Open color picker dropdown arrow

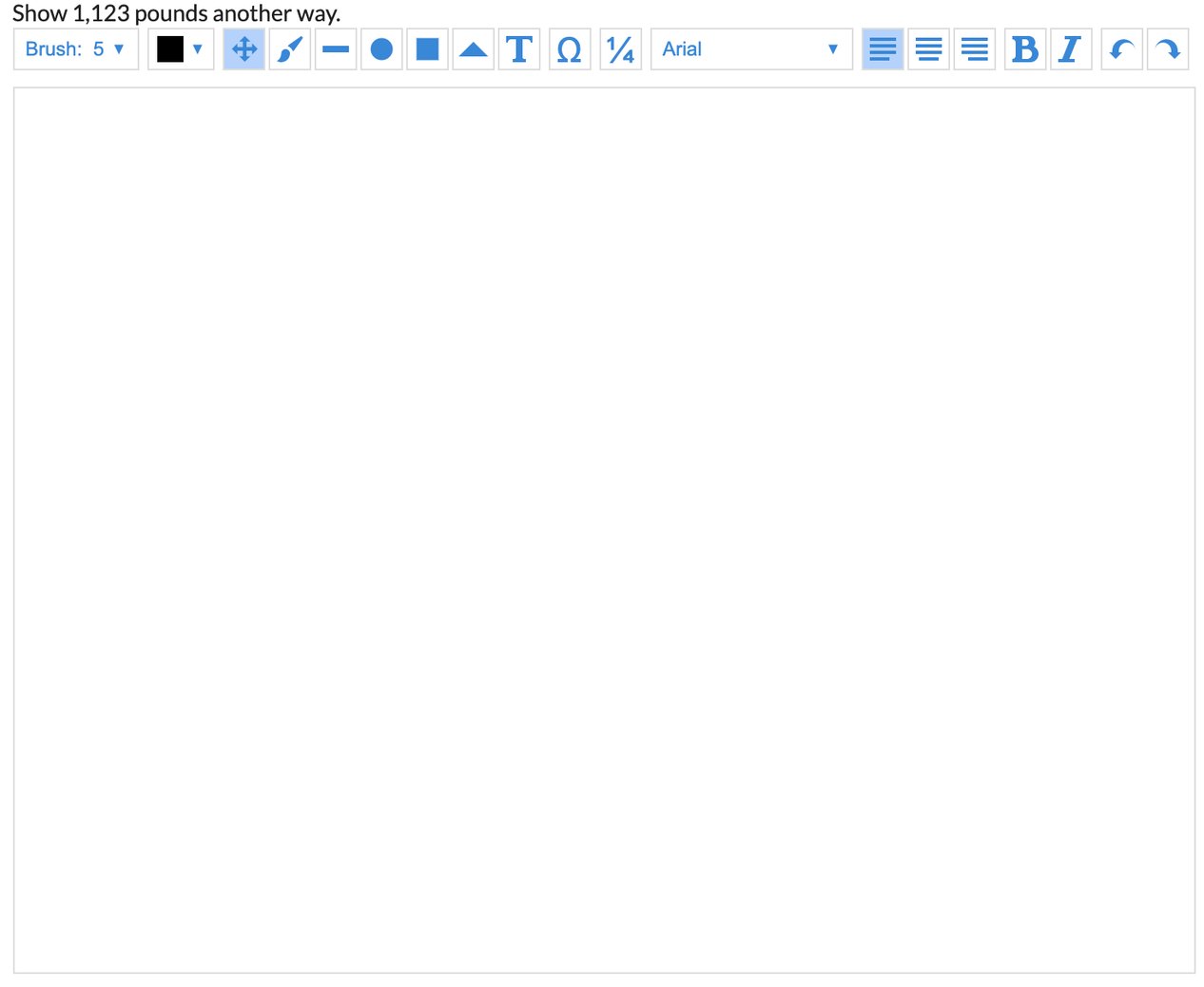[x=198, y=49]
